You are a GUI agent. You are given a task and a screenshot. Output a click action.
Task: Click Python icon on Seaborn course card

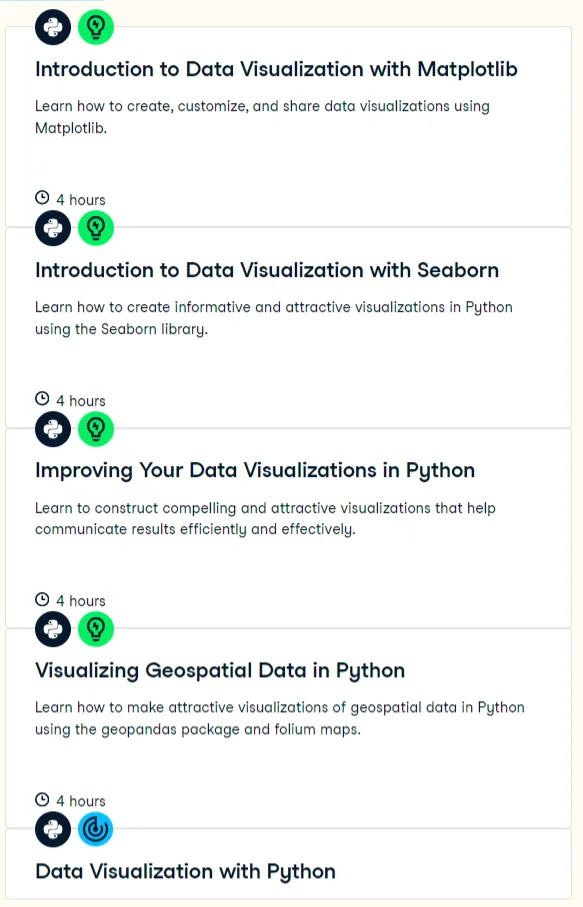pyautogui.click(x=53, y=228)
